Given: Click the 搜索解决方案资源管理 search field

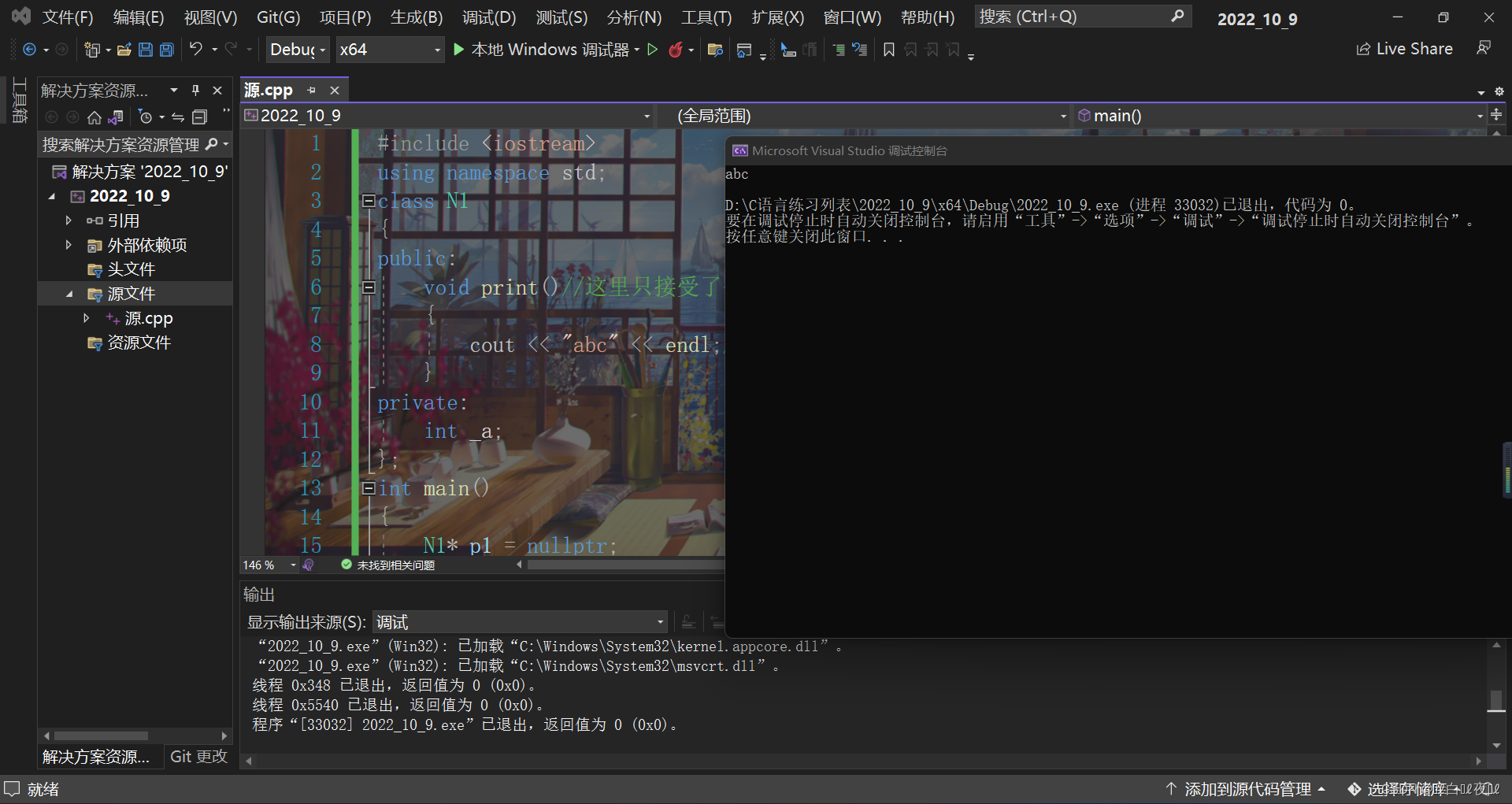Looking at the screenshot, I should tap(120, 145).
